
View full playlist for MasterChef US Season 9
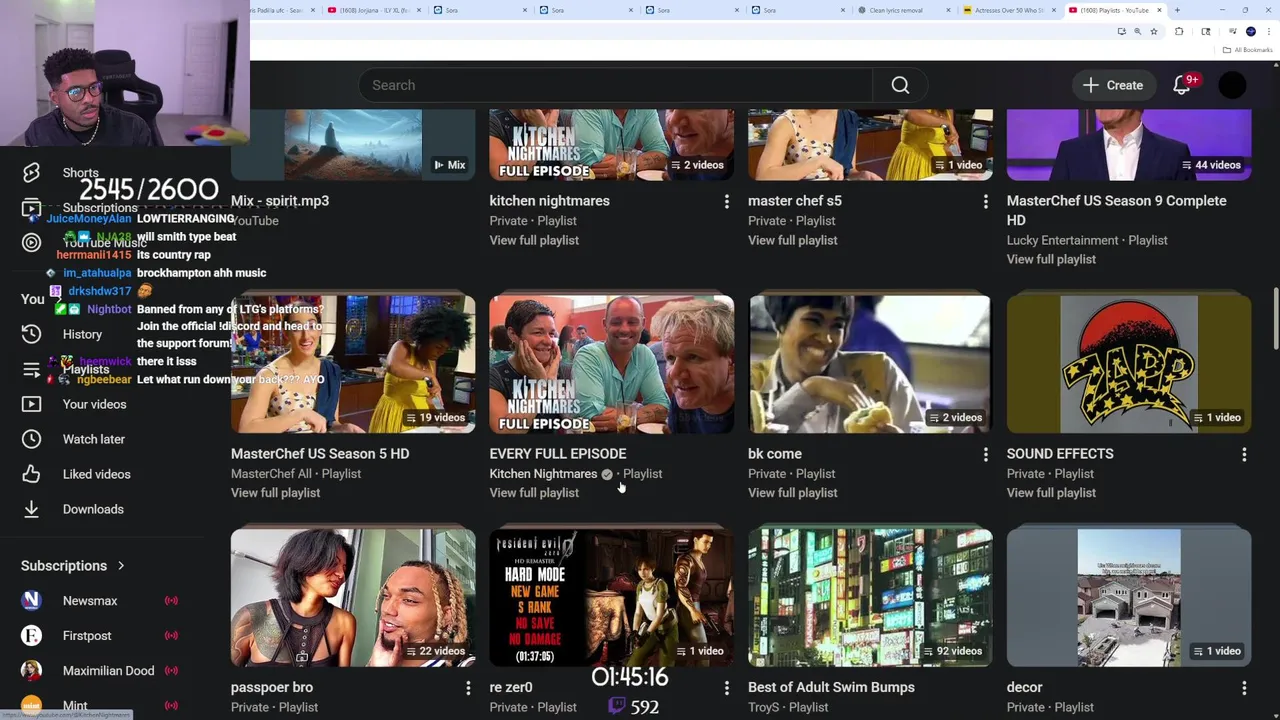point(1051,259)
